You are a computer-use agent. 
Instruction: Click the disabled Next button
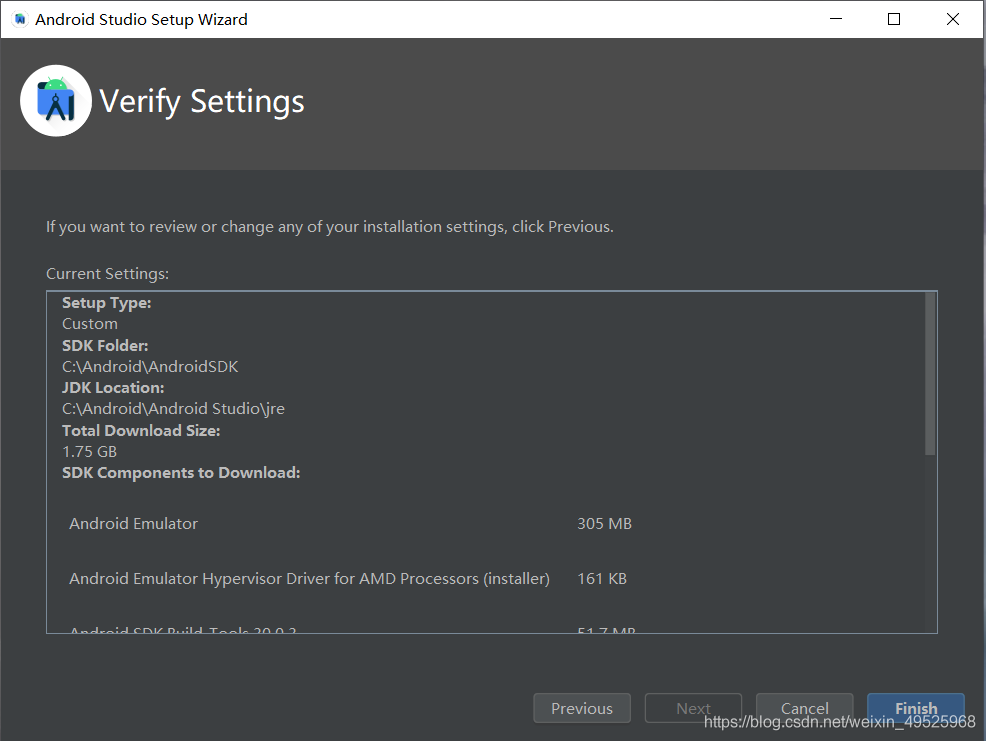tap(693, 708)
